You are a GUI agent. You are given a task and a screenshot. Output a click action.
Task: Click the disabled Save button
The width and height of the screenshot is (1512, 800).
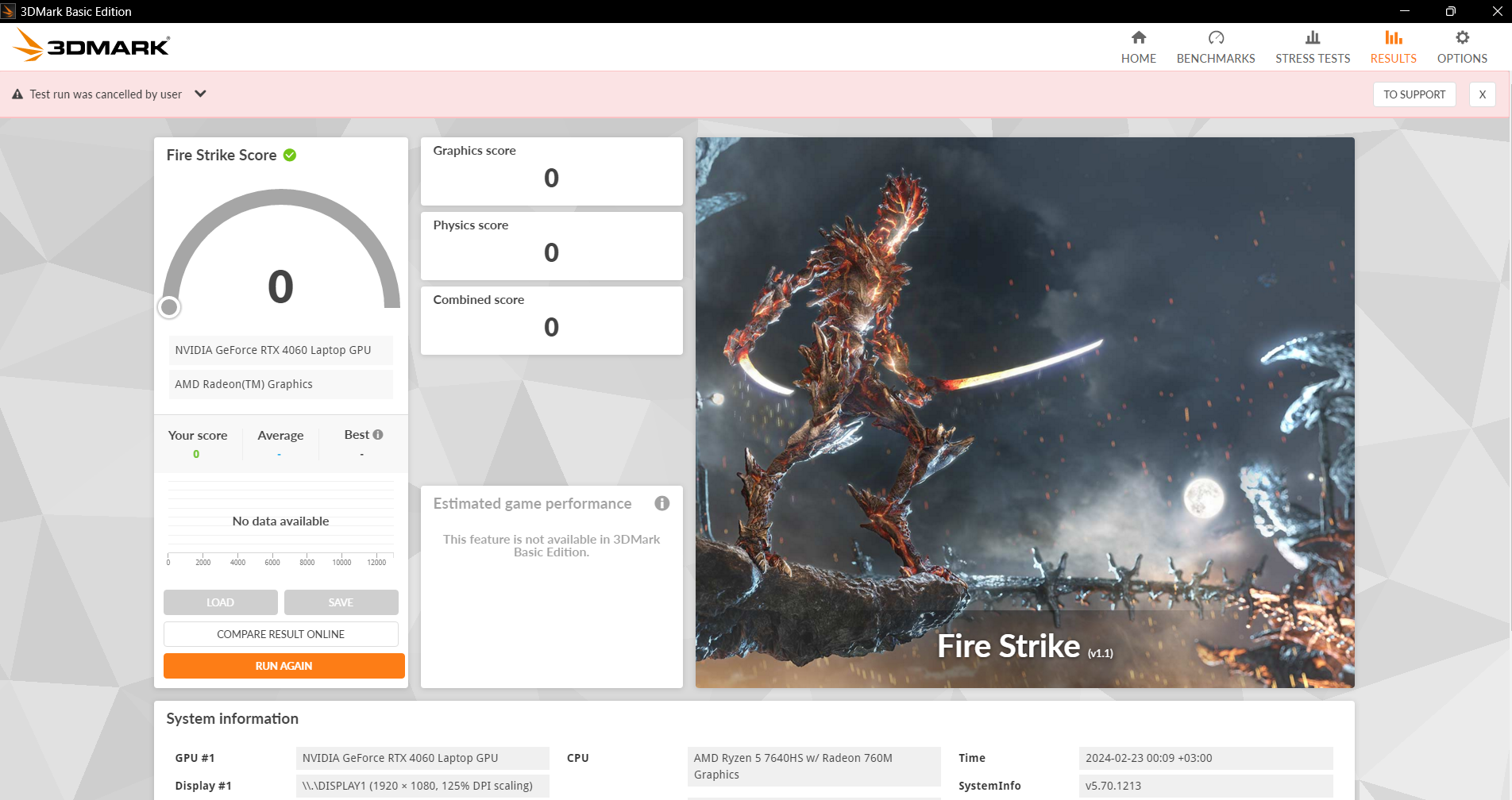click(341, 602)
